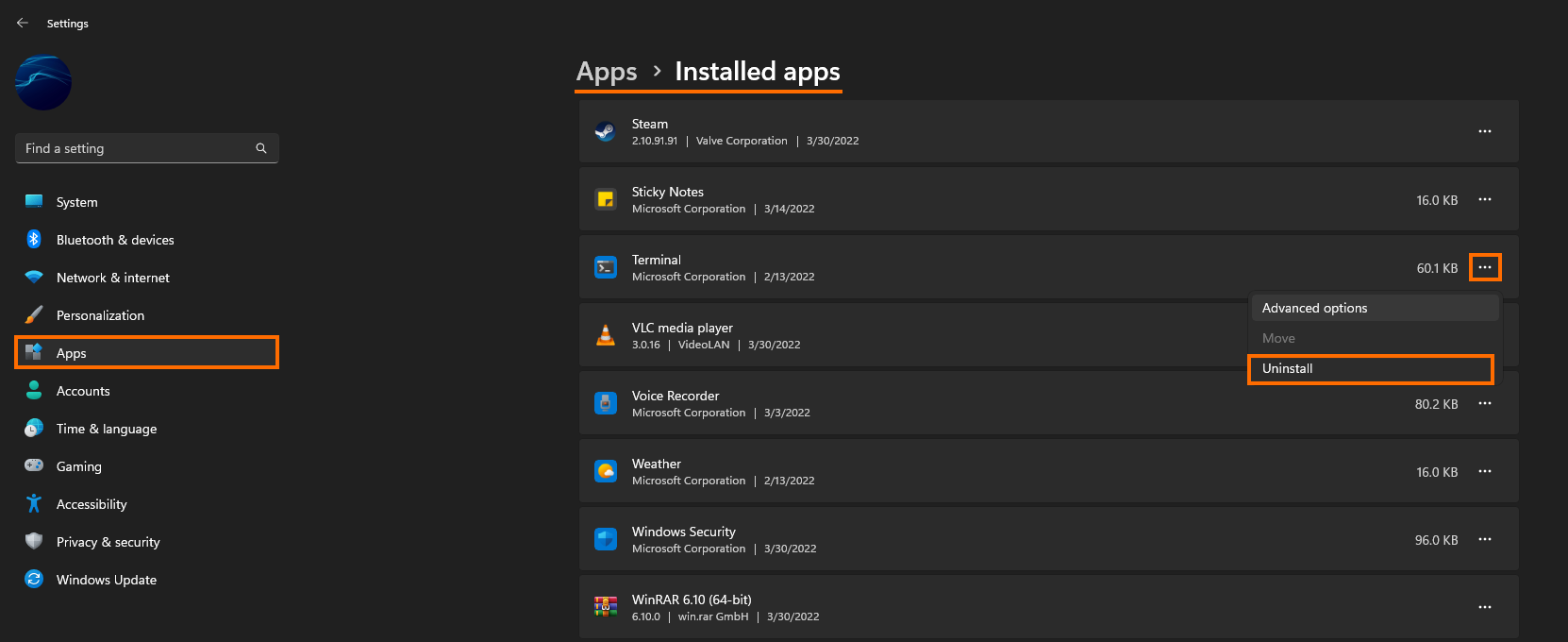Click the Windows Security app icon
1568x642 pixels.
coord(606,539)
